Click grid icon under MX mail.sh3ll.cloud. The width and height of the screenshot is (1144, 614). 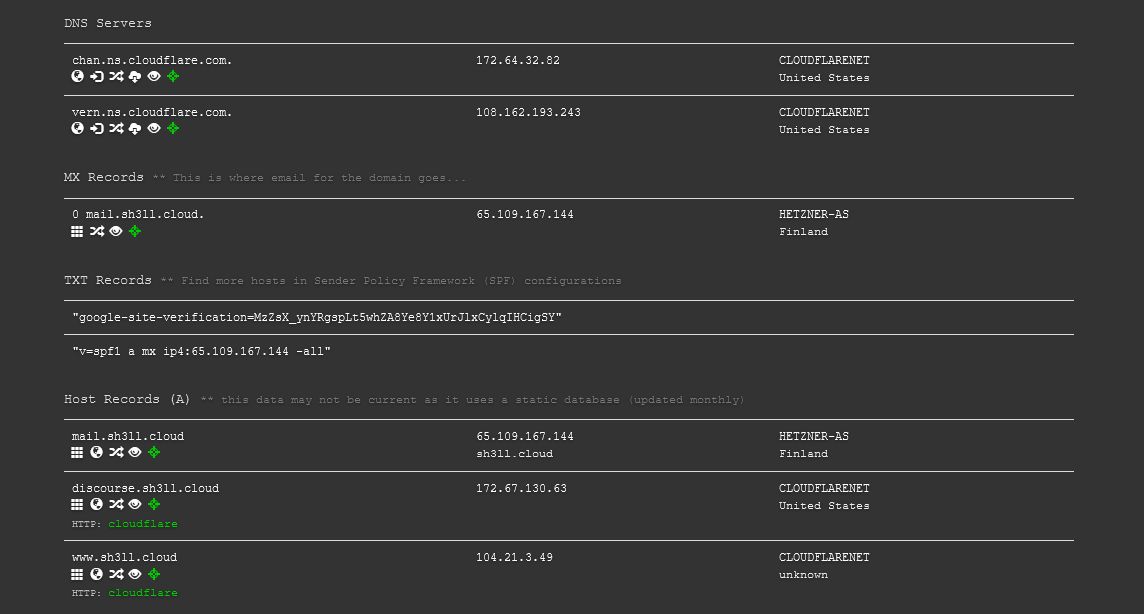(x=77, y=232)
